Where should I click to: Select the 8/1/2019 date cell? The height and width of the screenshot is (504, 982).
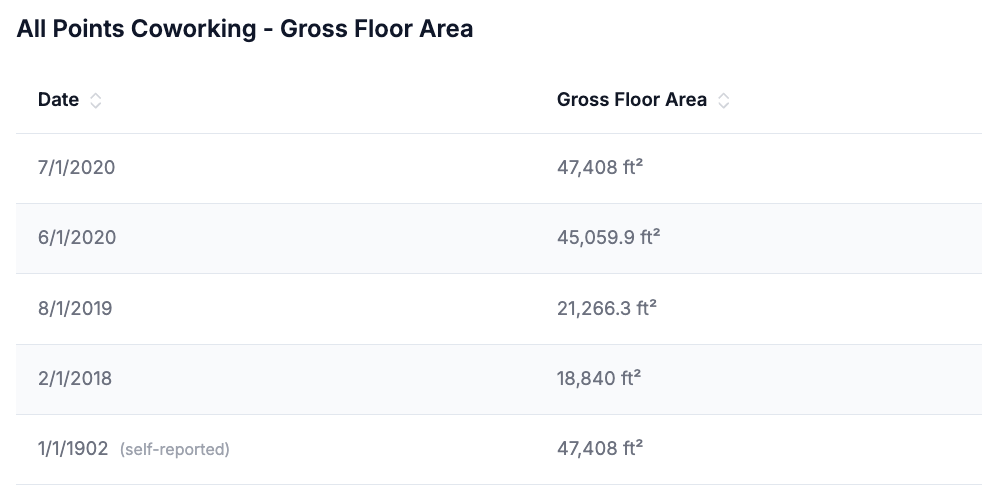coord(75,309)
